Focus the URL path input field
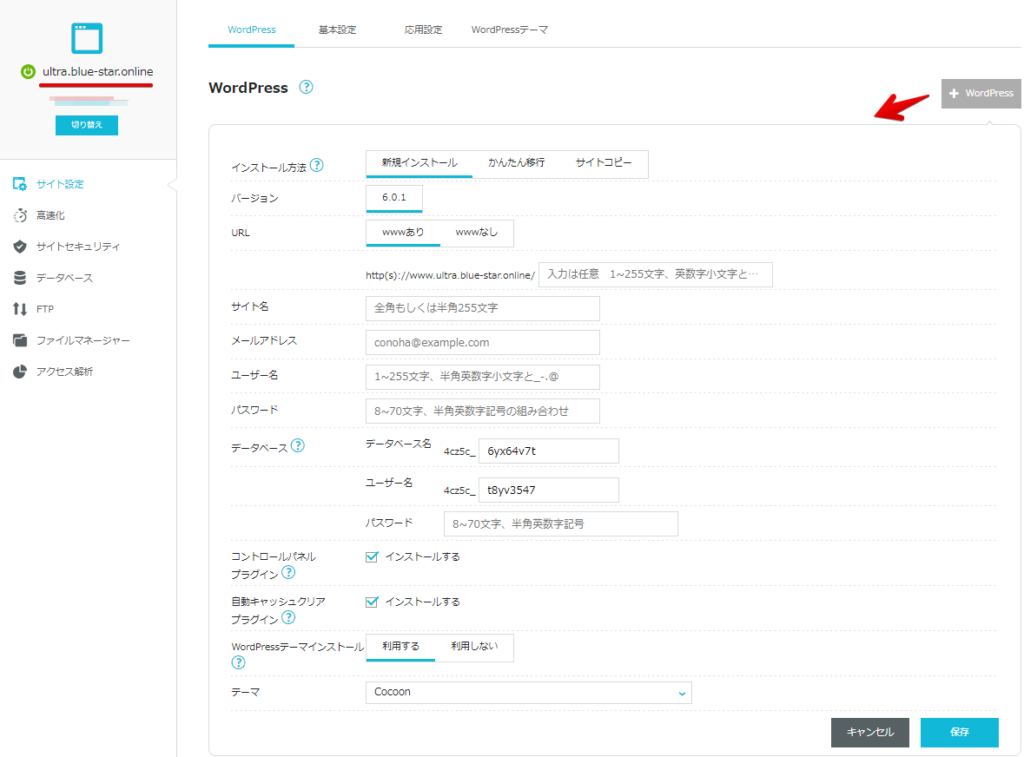The width and height of the screenshot is (1024, 757). [656, 274]
